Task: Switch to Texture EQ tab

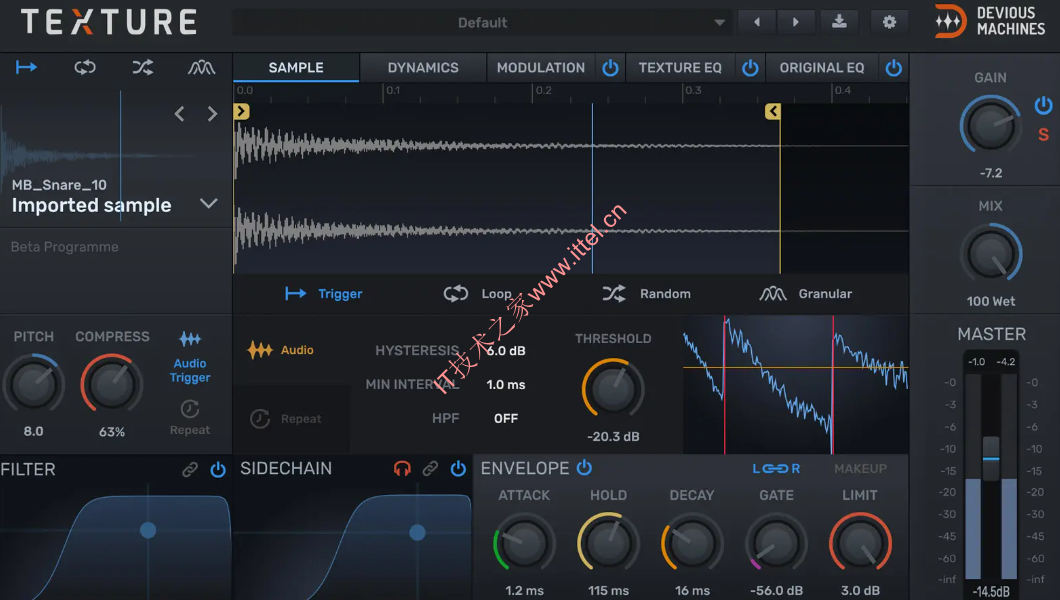Action: pyautogui.click(x=680, y=68)
